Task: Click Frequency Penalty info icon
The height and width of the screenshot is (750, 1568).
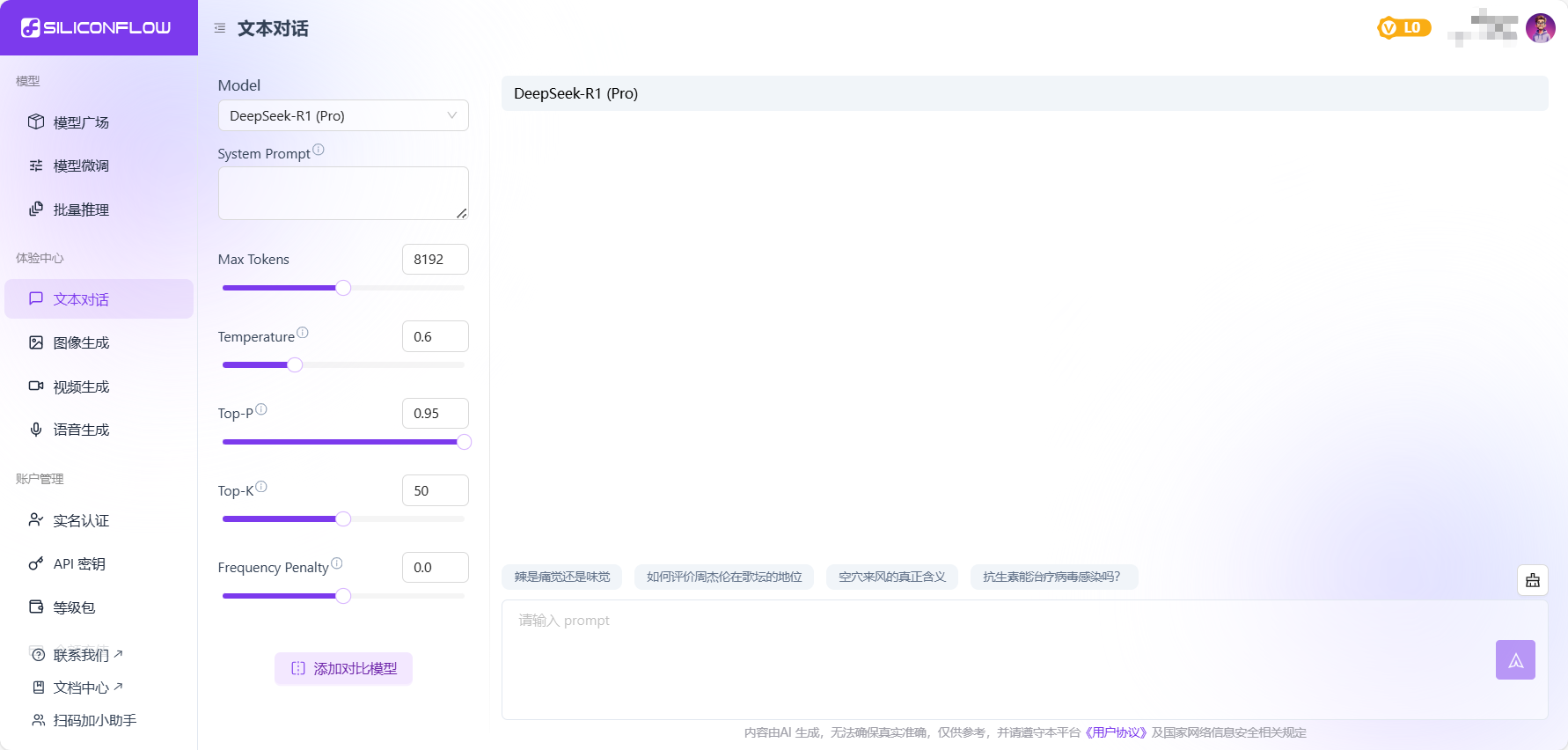Action: [337, 563]
